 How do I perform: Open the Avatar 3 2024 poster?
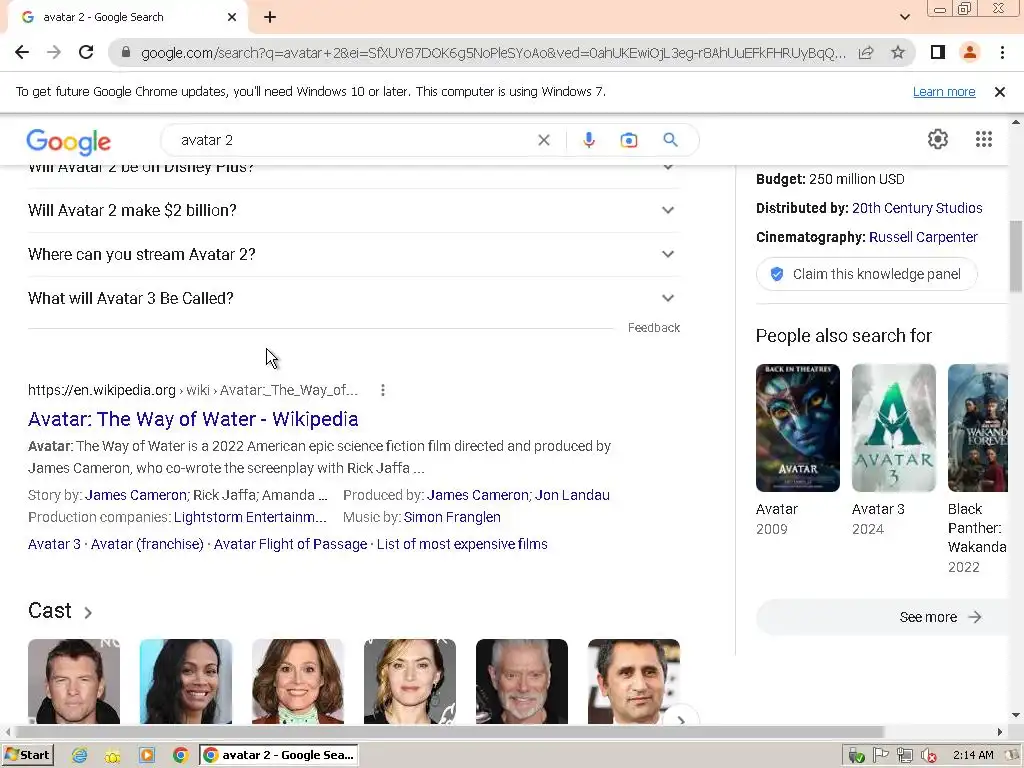[893, 428]
